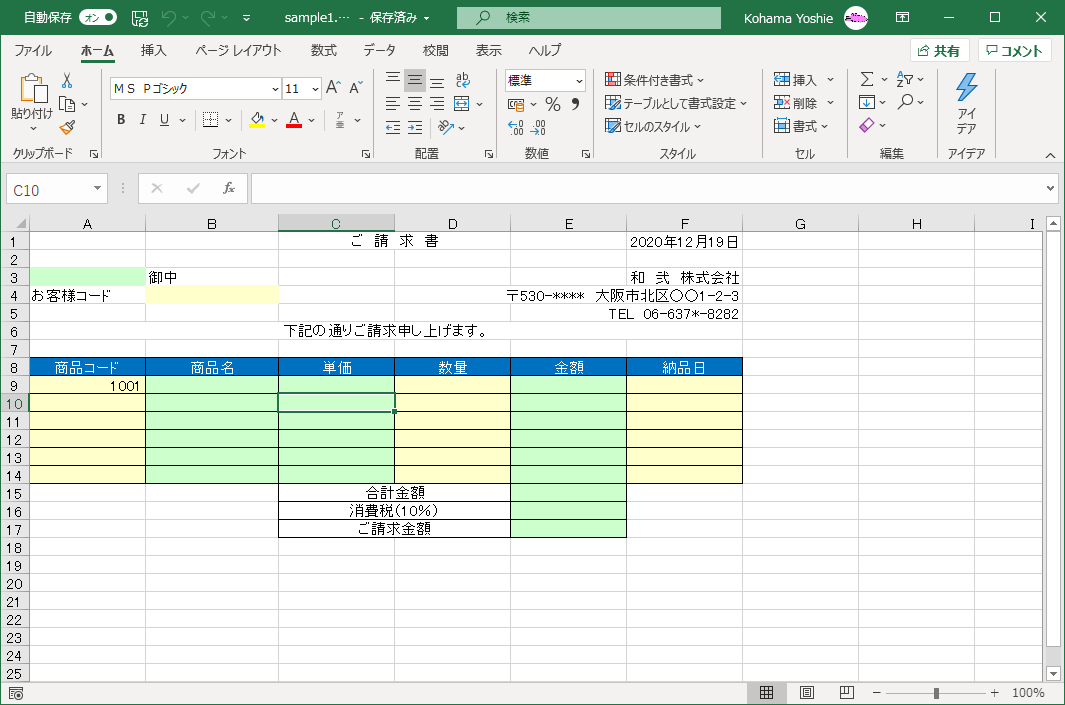Align text to top
This screenshot has width=1065, height=705.
tap(393, 80)
